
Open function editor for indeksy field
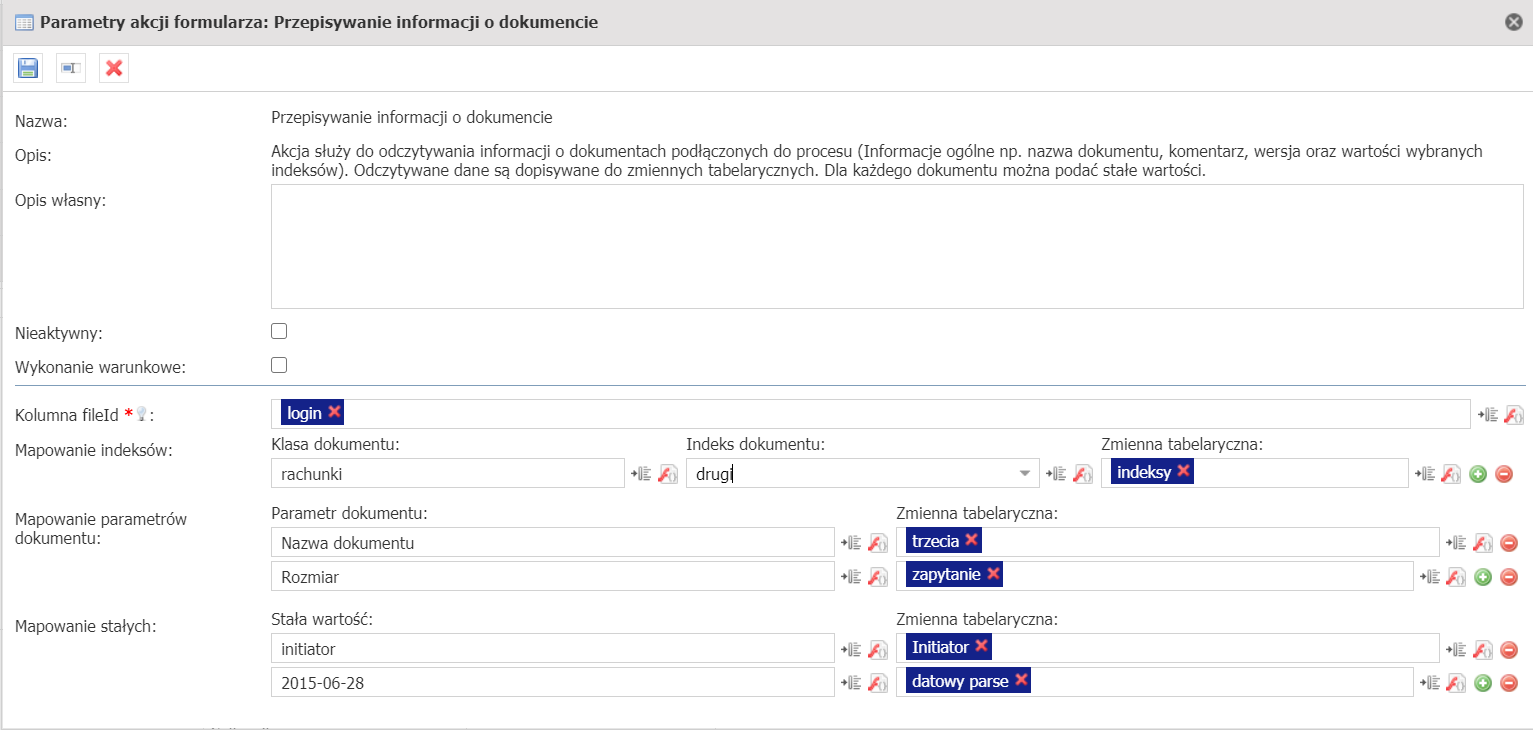pos(1451,473)
